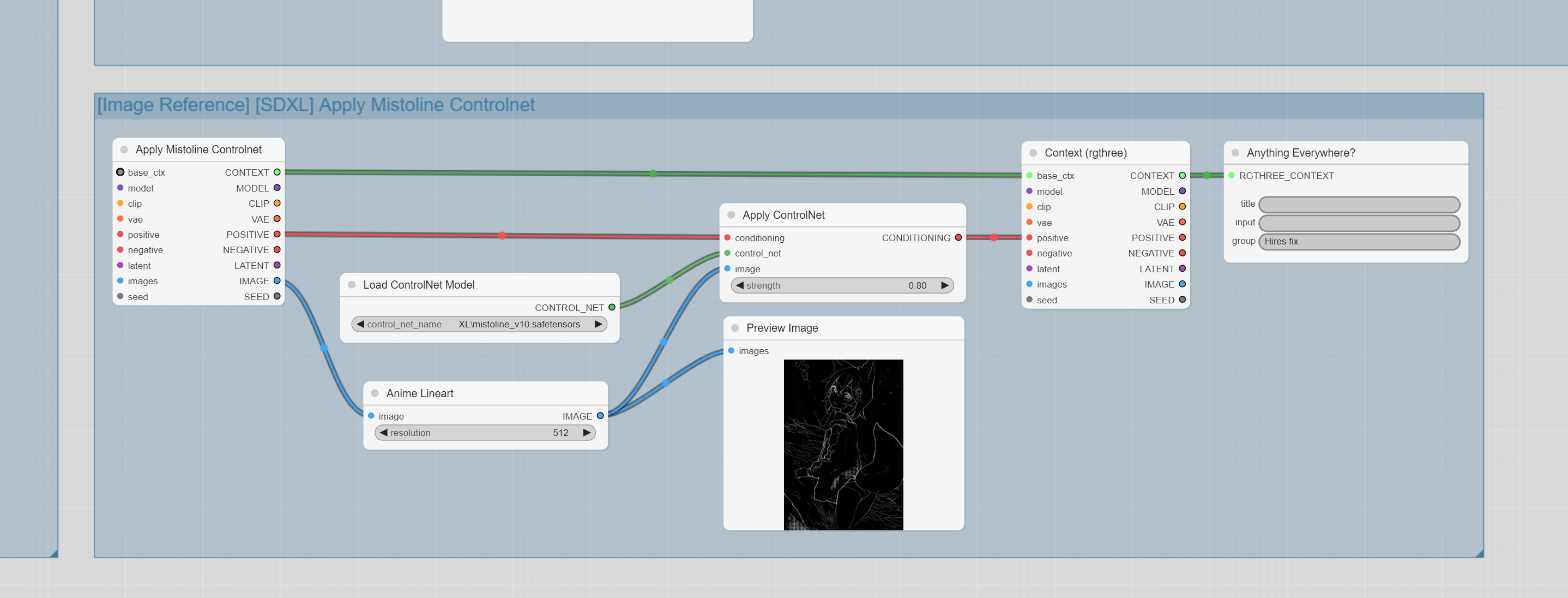1568x598 pixels.
Task: Decrease ControlNet strength value
Action: tap(739, 285)
